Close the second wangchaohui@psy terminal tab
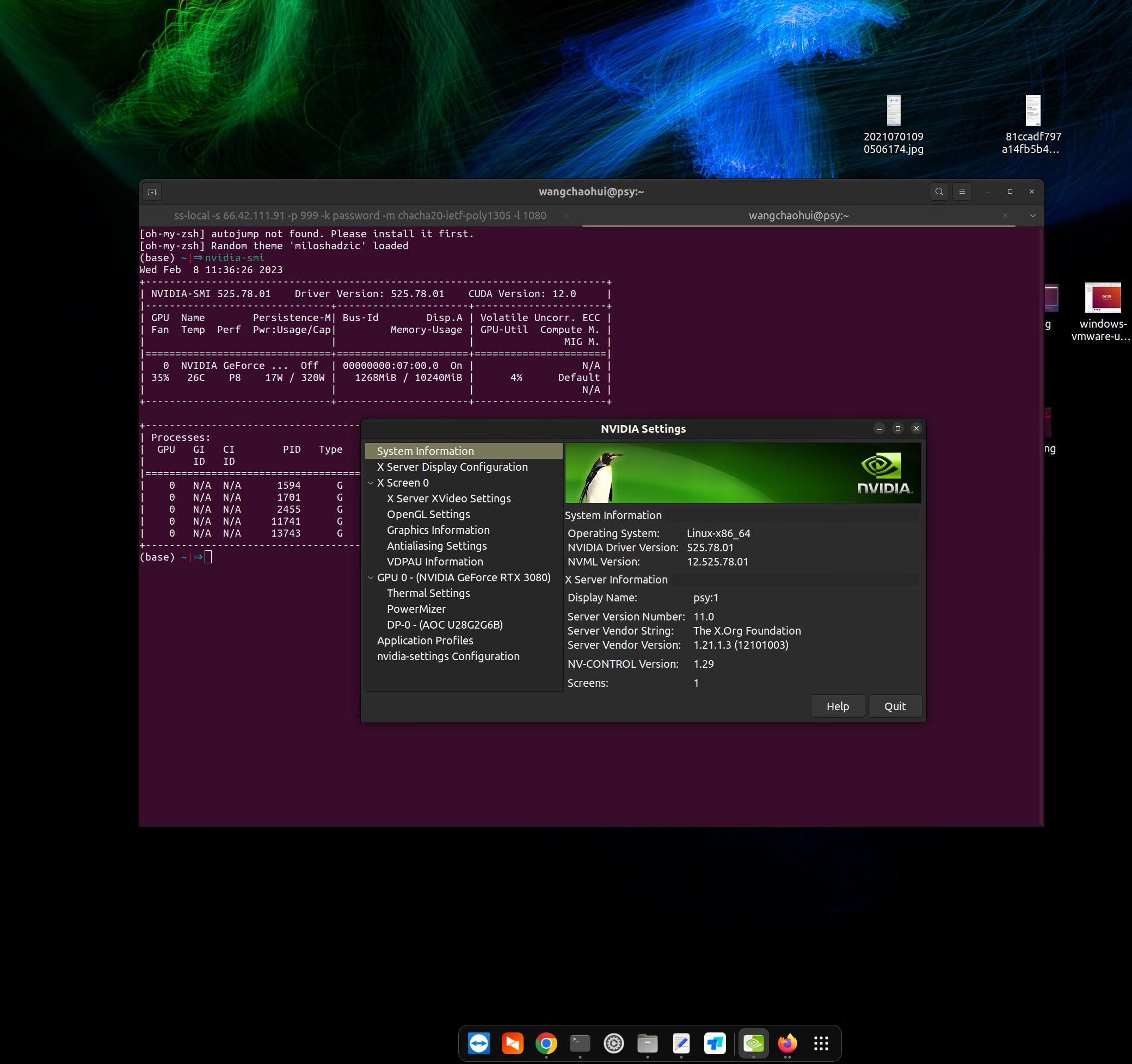Screen dimensions: 1132x1064 (x=1005, y=216)
